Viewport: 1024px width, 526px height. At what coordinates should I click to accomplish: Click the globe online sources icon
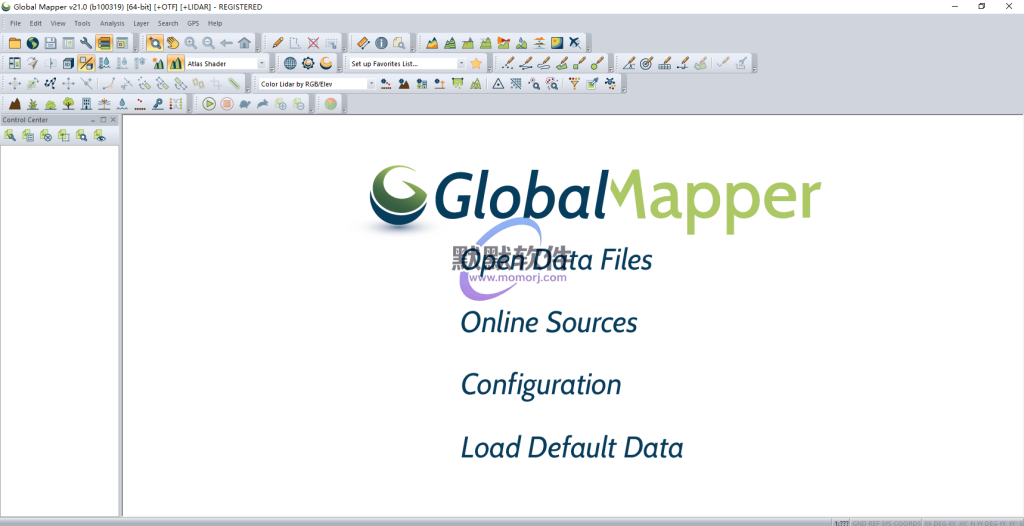coord(32,43)
